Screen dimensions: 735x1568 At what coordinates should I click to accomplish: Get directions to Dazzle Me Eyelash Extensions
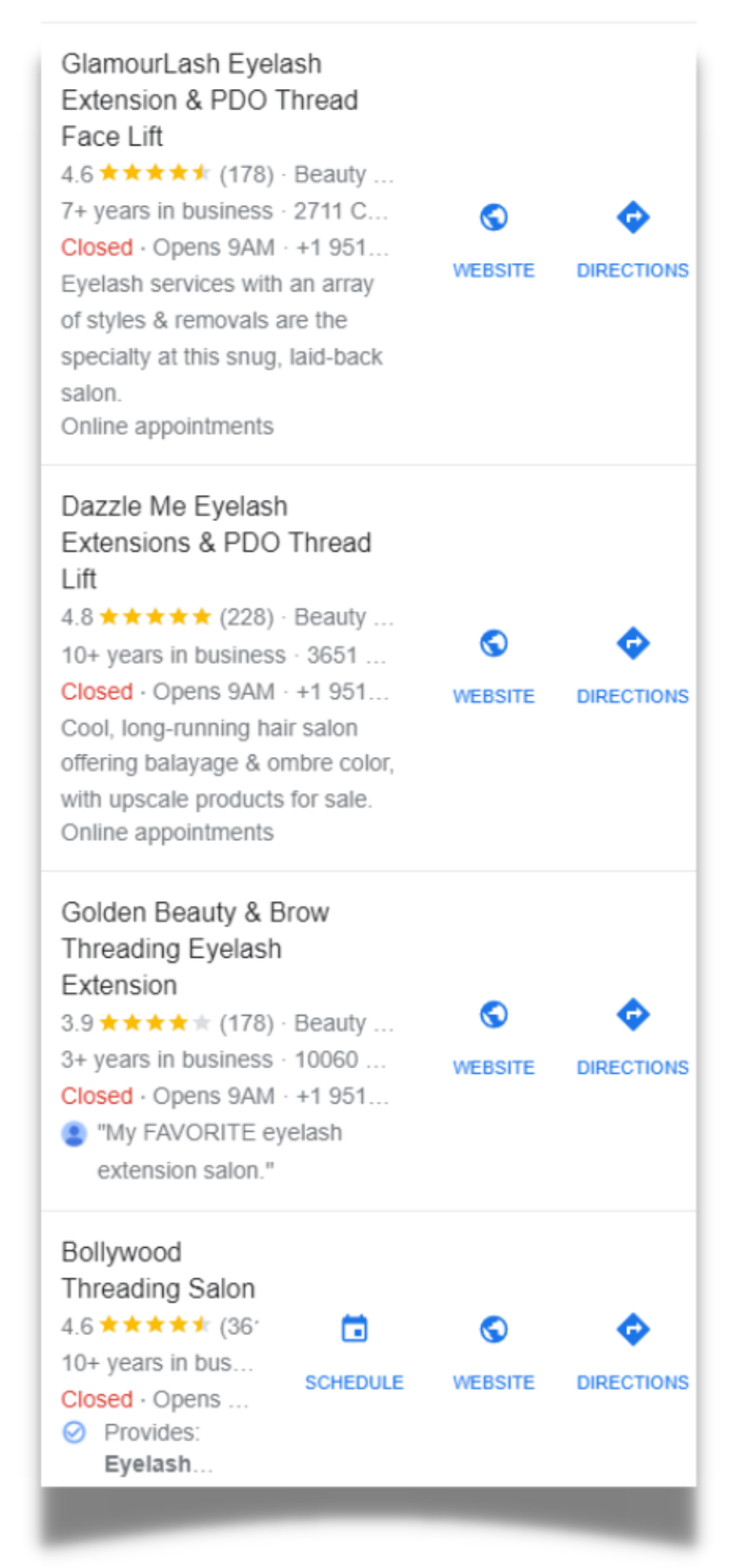(x=633, y=644)
